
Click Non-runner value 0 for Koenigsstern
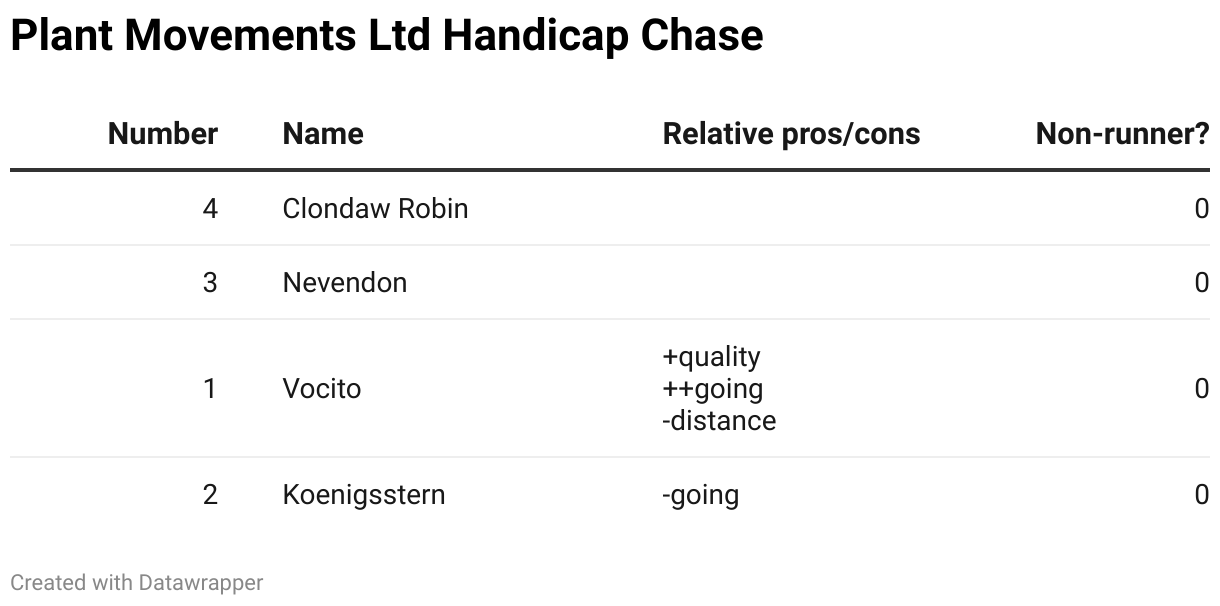(1202, 494)
